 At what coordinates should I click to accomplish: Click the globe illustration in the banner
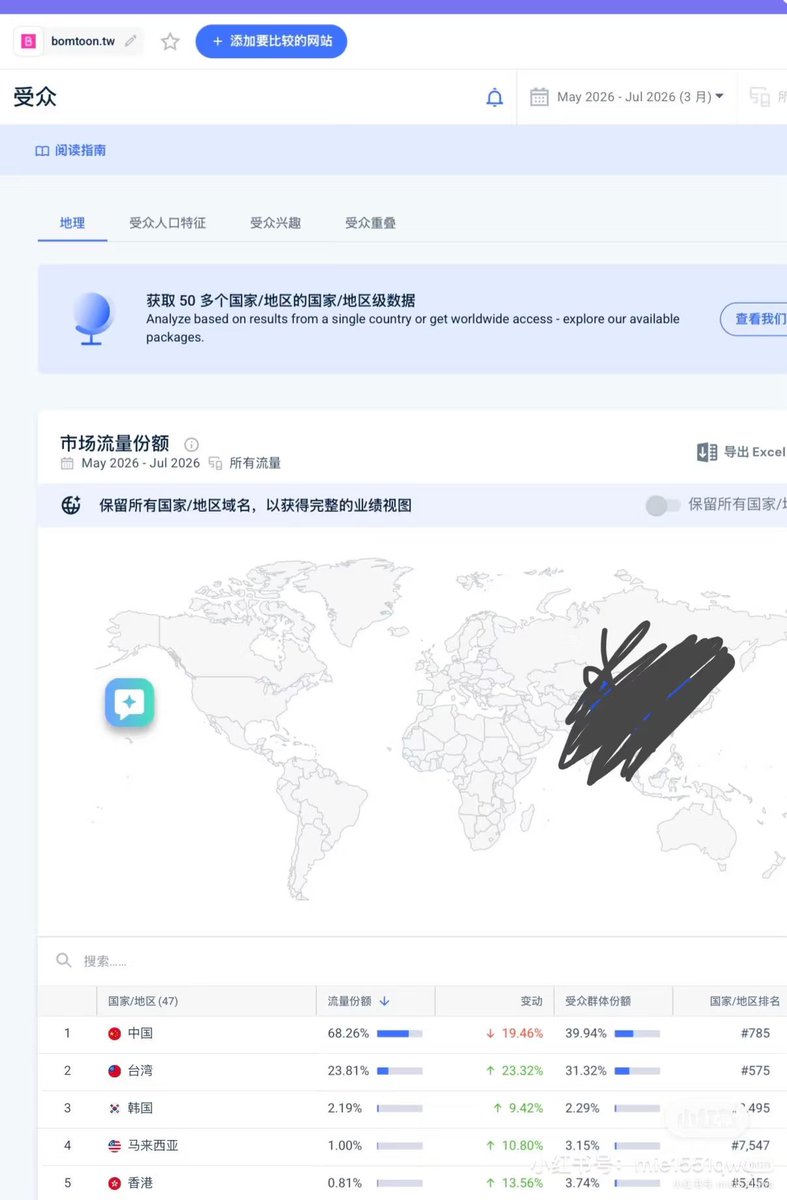[x=91, y=318]
